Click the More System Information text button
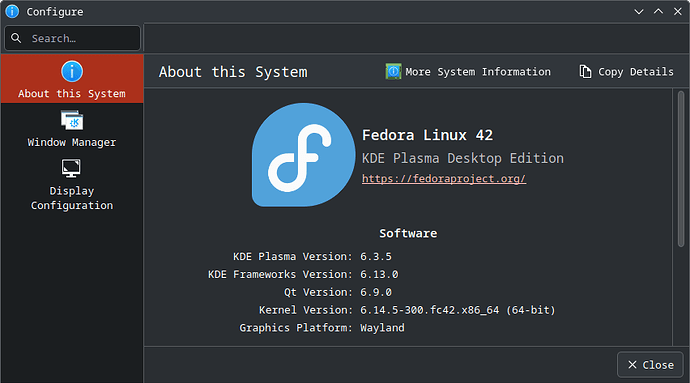The width and height of the screenshot is (690, 383). (478, 72)
